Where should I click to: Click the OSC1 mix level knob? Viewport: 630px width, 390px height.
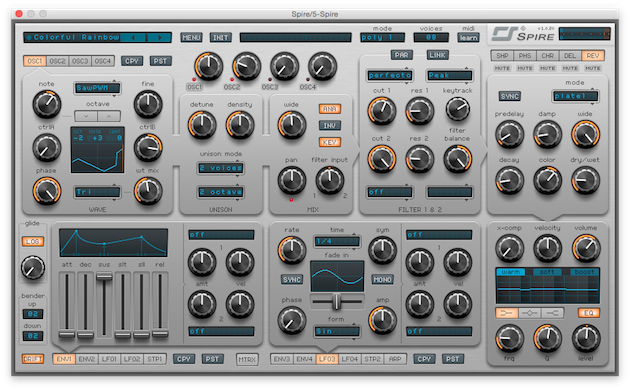coord(209,66)
